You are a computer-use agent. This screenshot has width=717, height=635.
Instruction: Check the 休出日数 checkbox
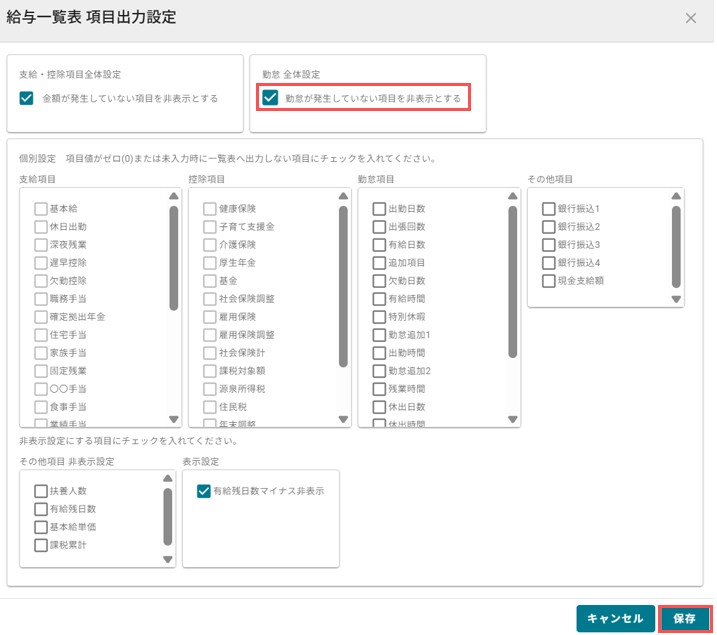(x=379, y=407)
